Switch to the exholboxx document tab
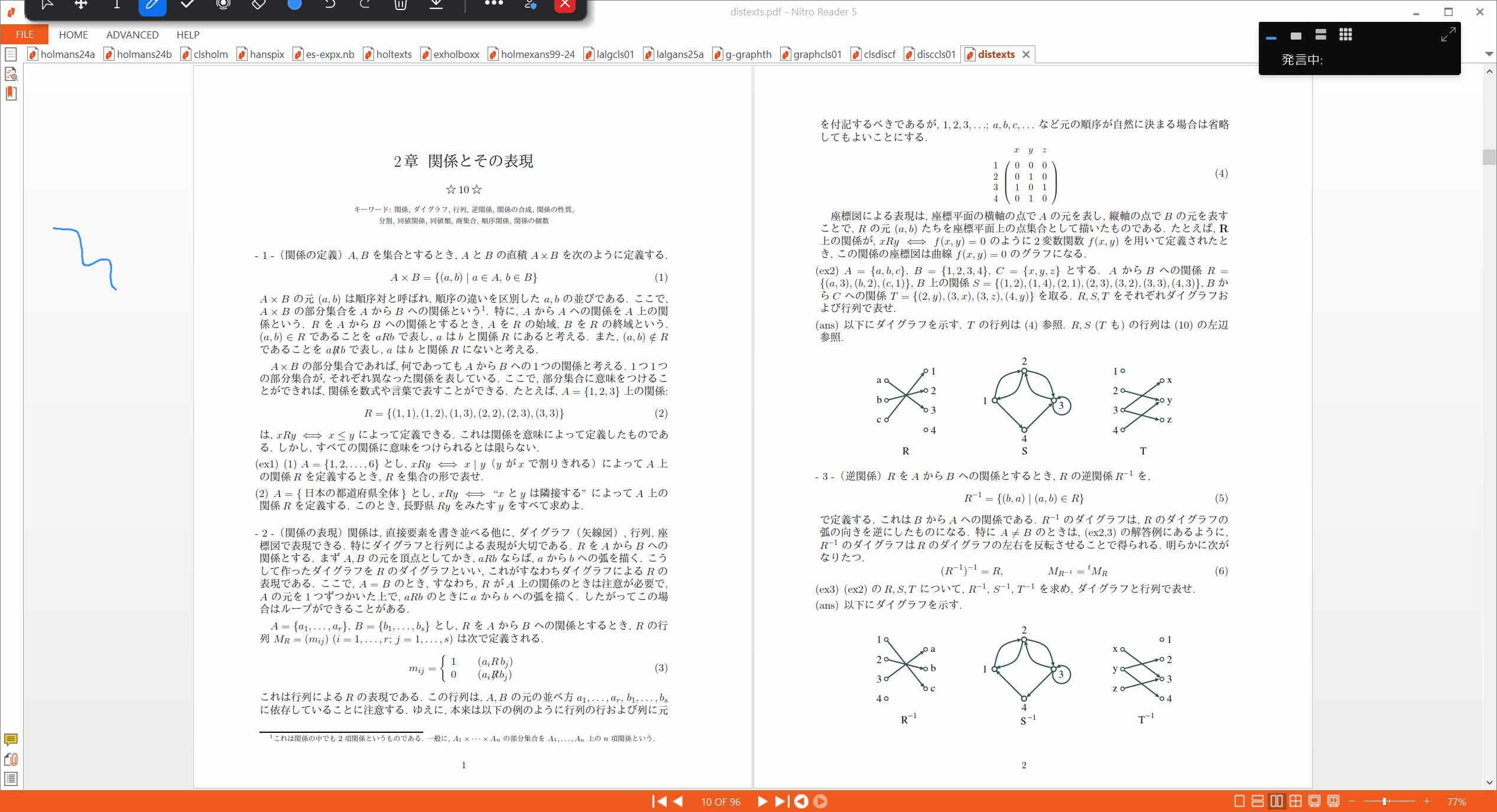This screenshot has width=1497, height=812. 450,54
